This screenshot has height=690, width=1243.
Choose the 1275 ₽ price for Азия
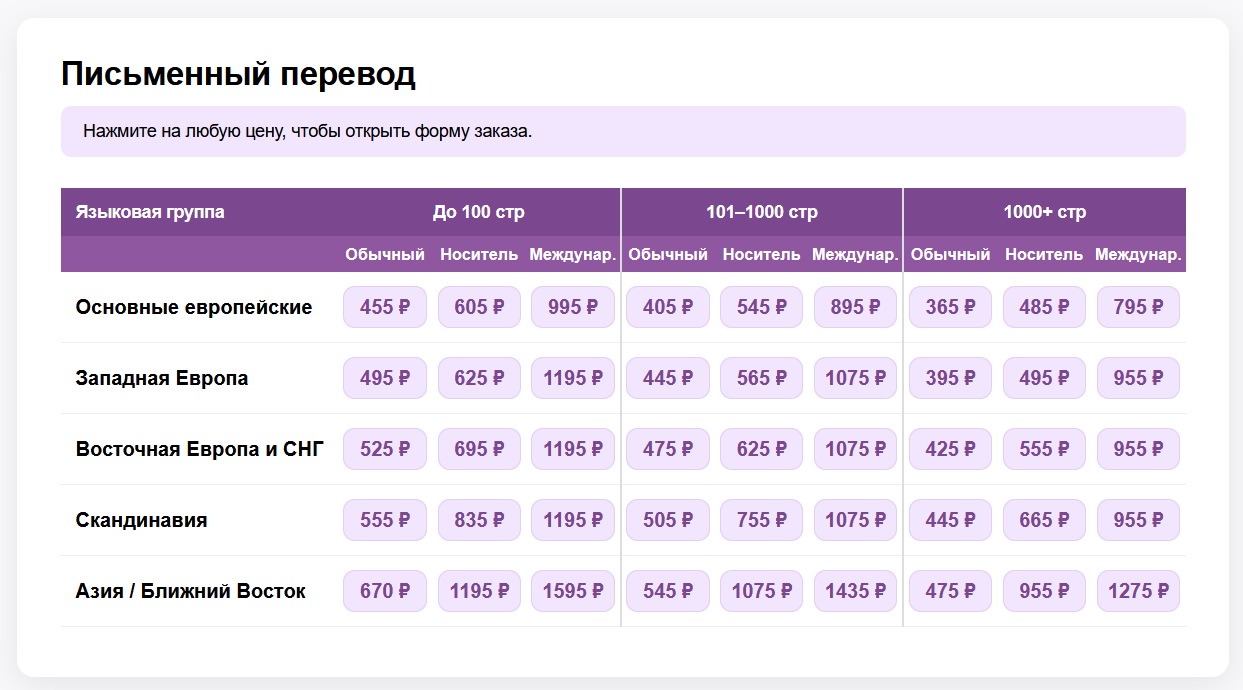coord(1138,591)
